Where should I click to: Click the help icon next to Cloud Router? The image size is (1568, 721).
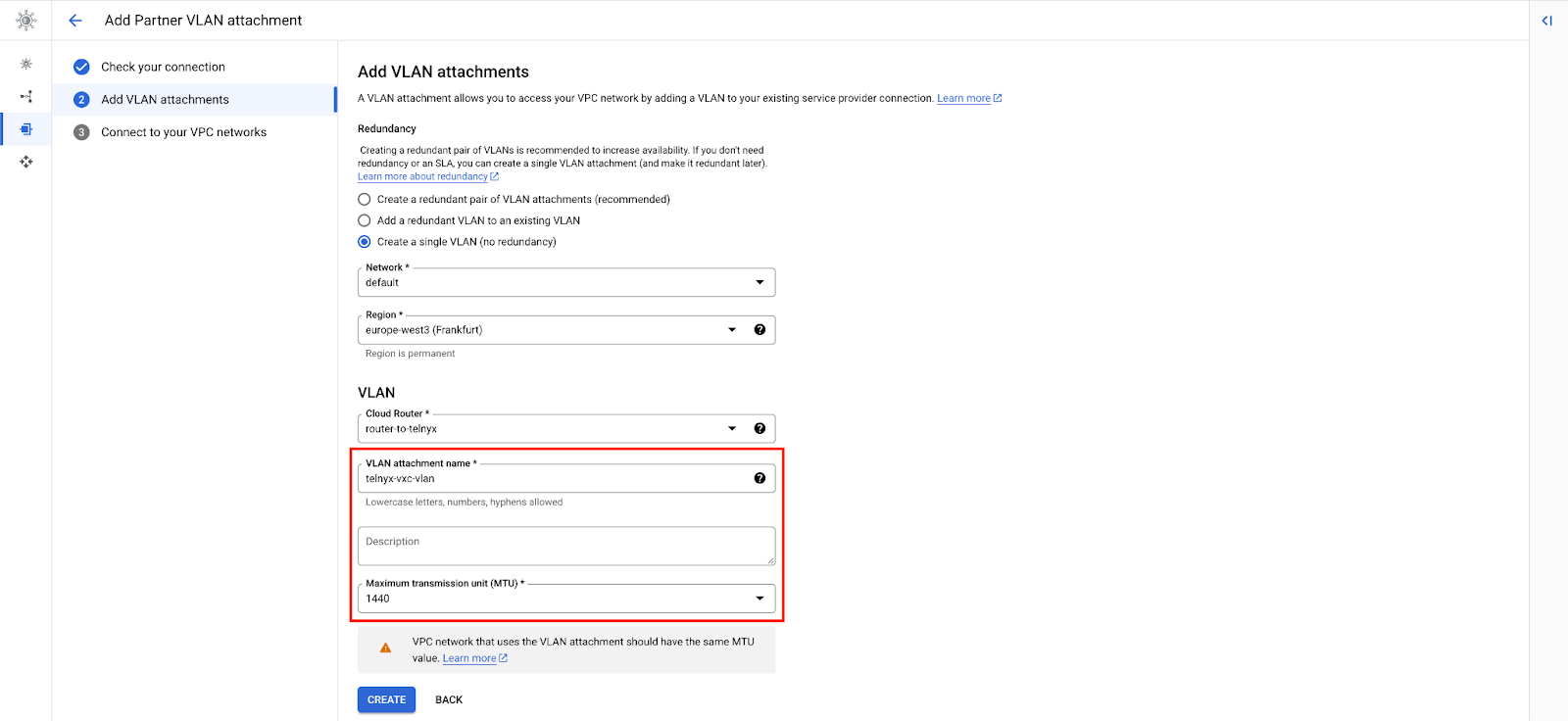(x=759, y=429)
